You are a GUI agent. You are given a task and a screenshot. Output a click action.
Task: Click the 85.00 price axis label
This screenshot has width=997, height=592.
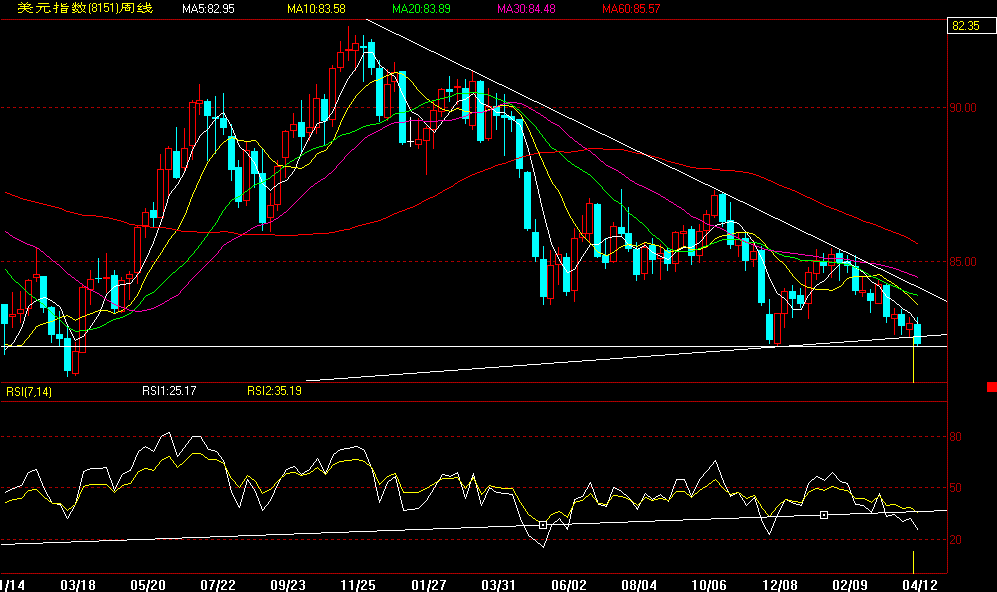(963, 261)
